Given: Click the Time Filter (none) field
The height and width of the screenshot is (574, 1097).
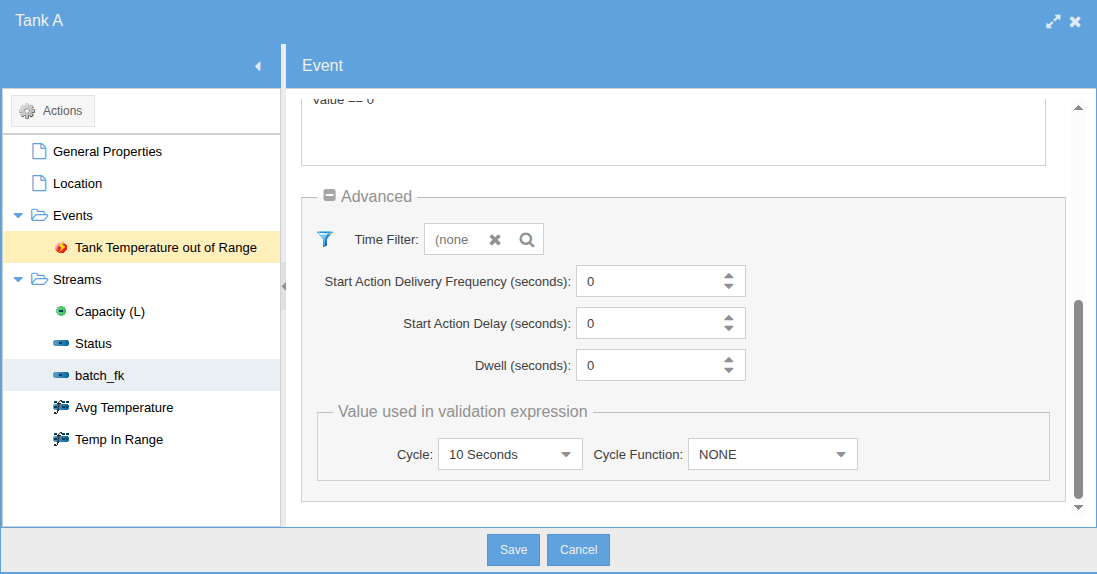Looking at the screenshot, I should (452, 239).
